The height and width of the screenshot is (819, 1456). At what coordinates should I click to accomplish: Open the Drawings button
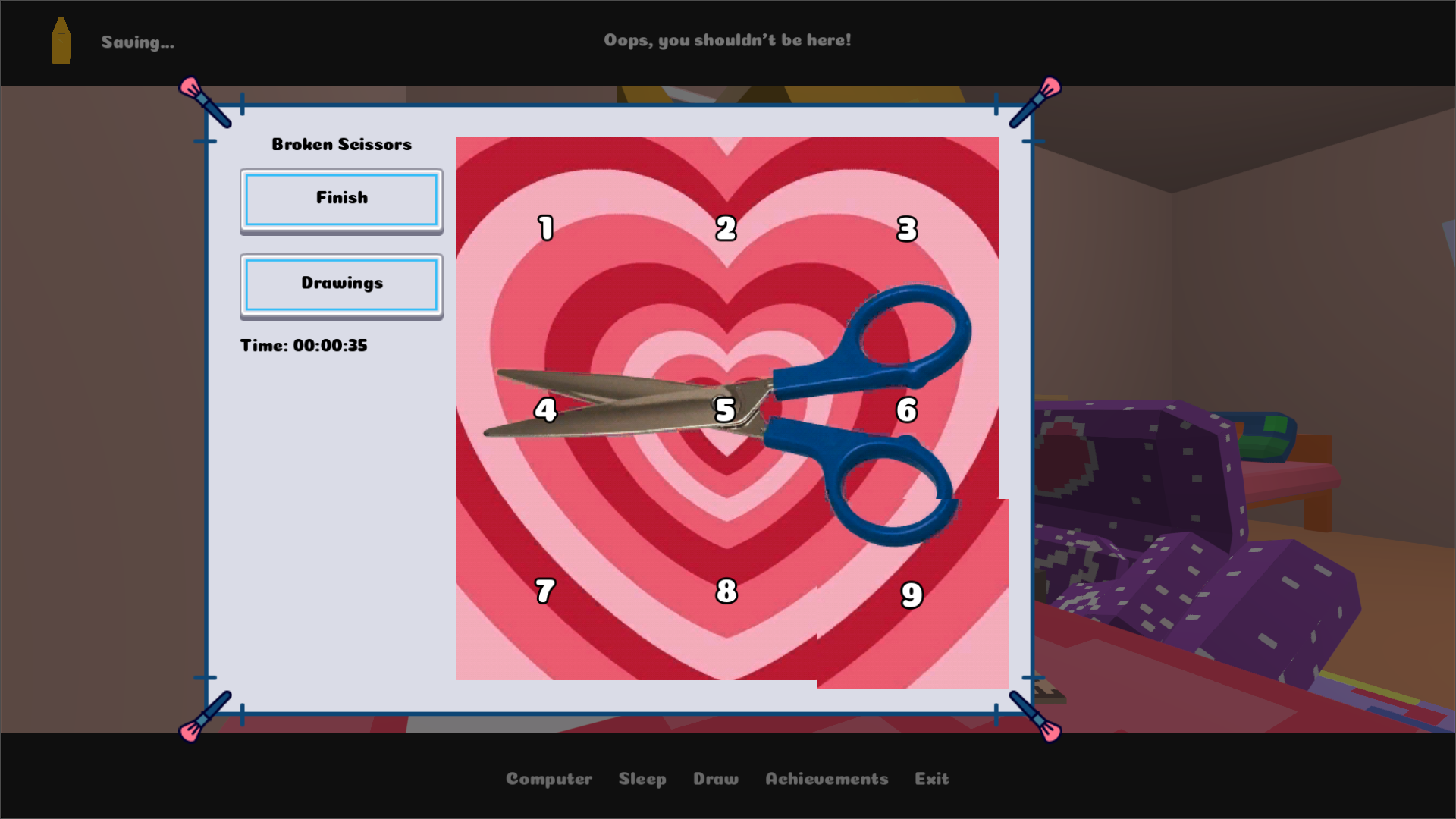click(341, 286)
